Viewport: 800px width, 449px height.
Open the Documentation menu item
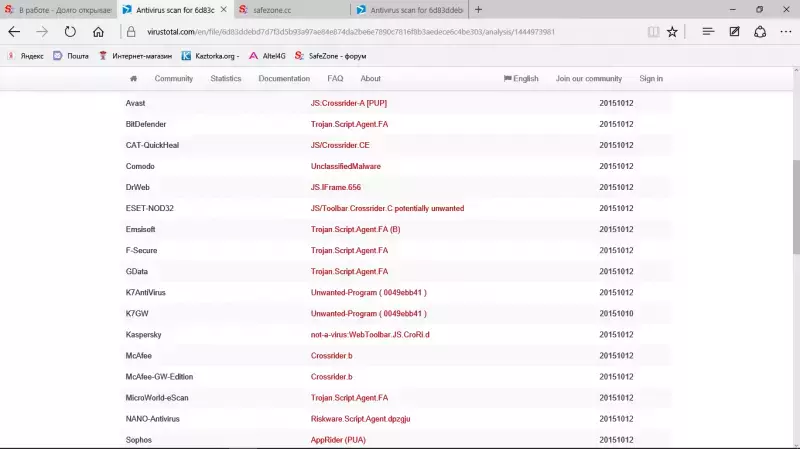[x=284, y=79]
